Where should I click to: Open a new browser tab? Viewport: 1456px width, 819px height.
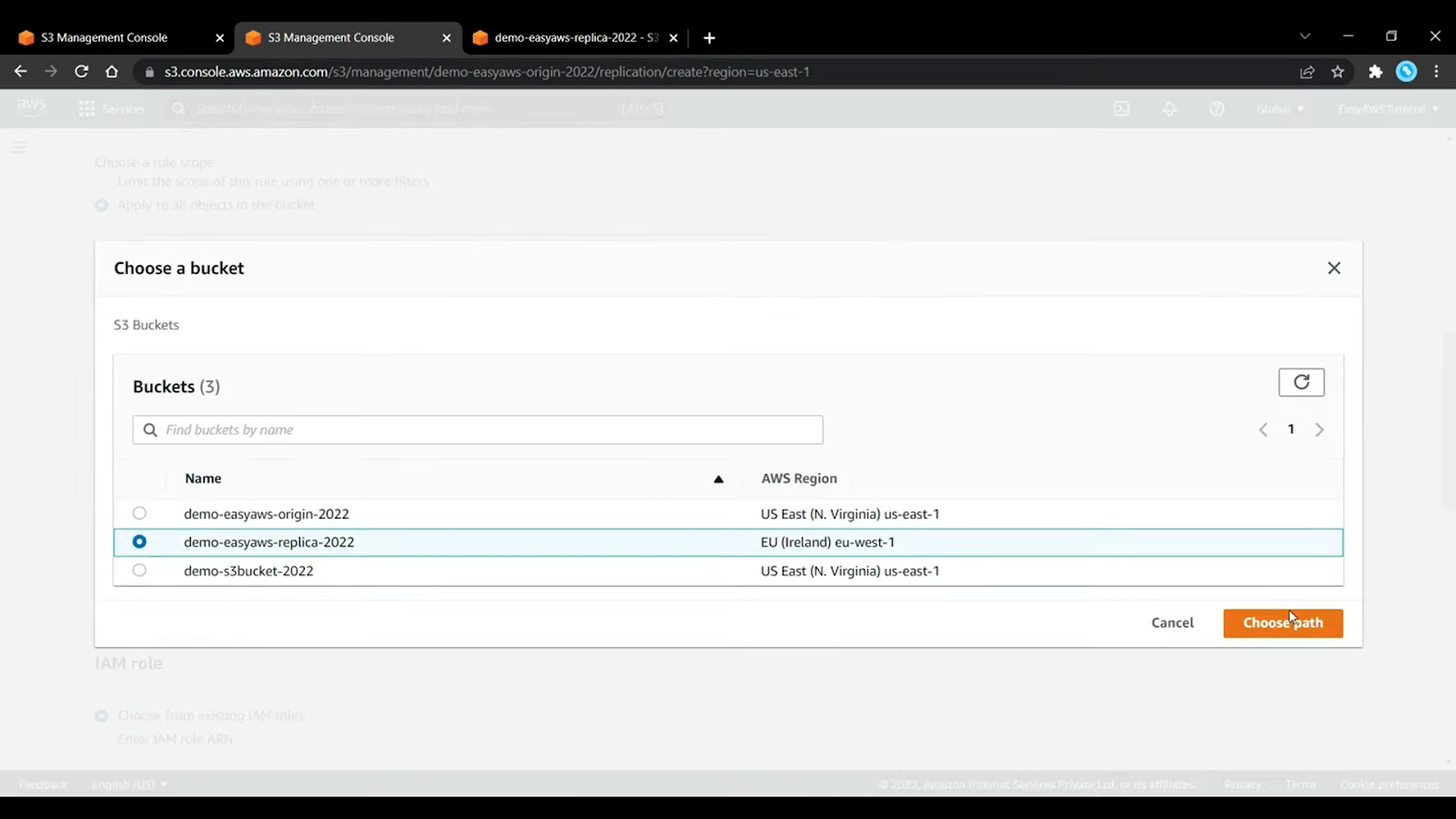click(x=709, y=38)
